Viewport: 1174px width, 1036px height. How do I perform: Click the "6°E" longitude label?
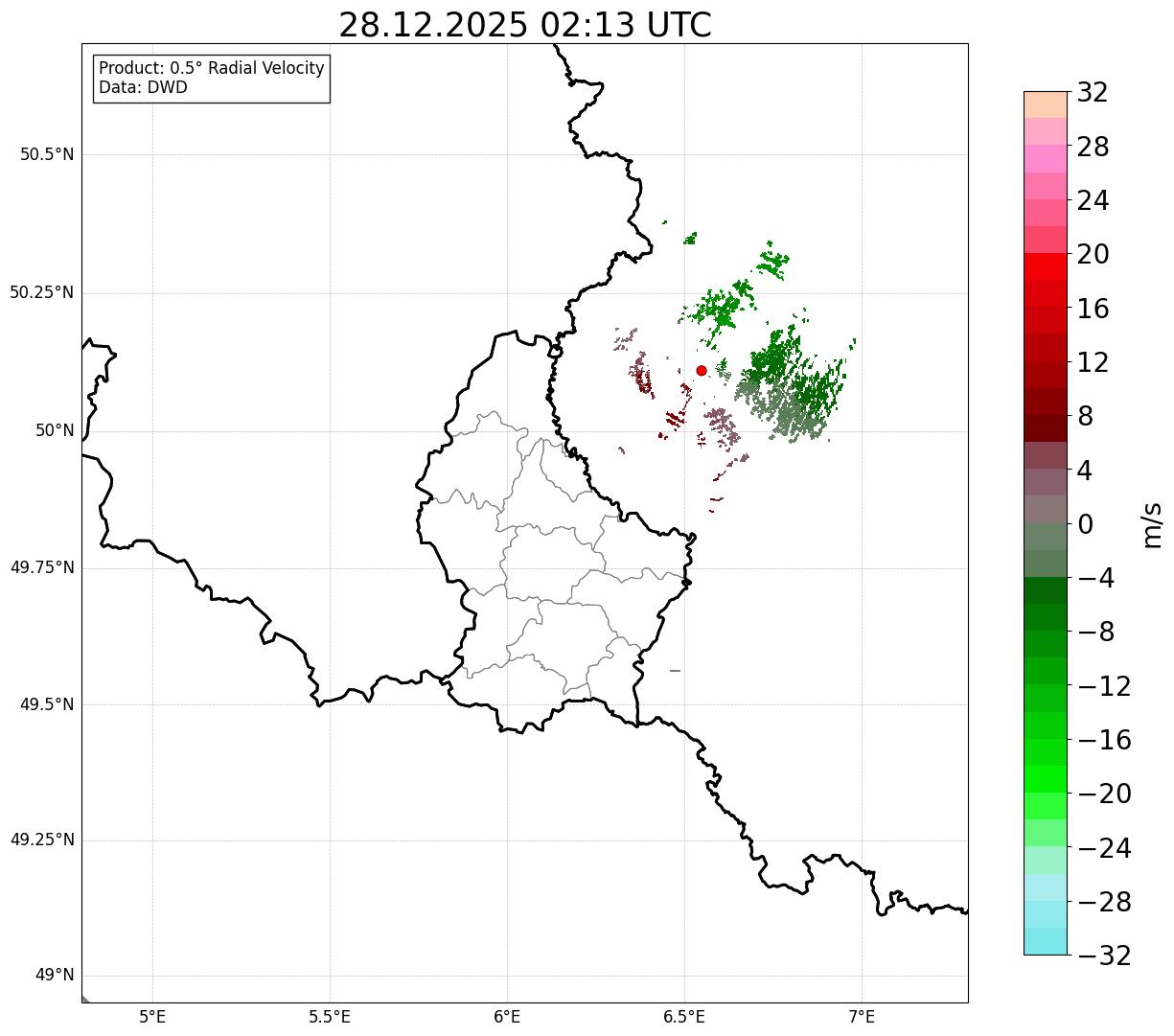click(507, 1017)
